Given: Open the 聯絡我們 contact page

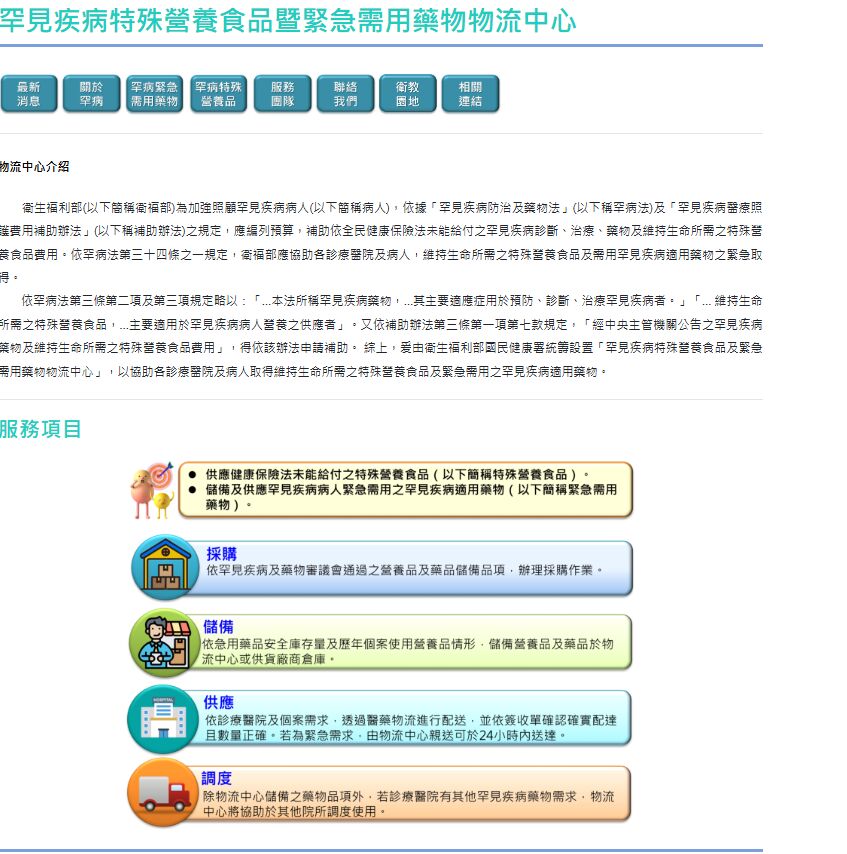Looking at the screenshot, I should (345, 94).
